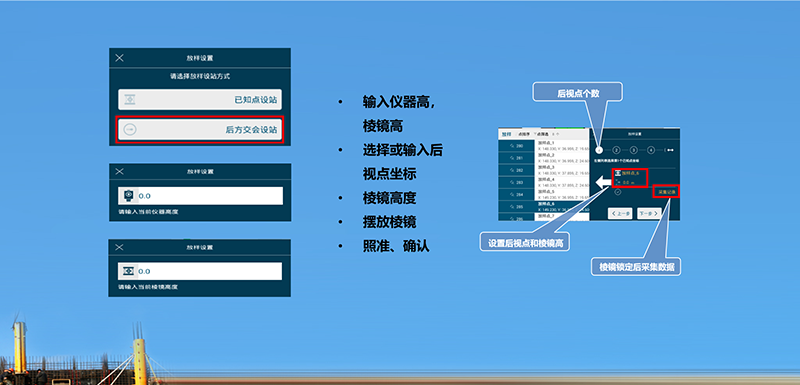This screenshot has height=385, width=800.
Task: Click the 上一步 previous step button
Action: click(620, 213)
